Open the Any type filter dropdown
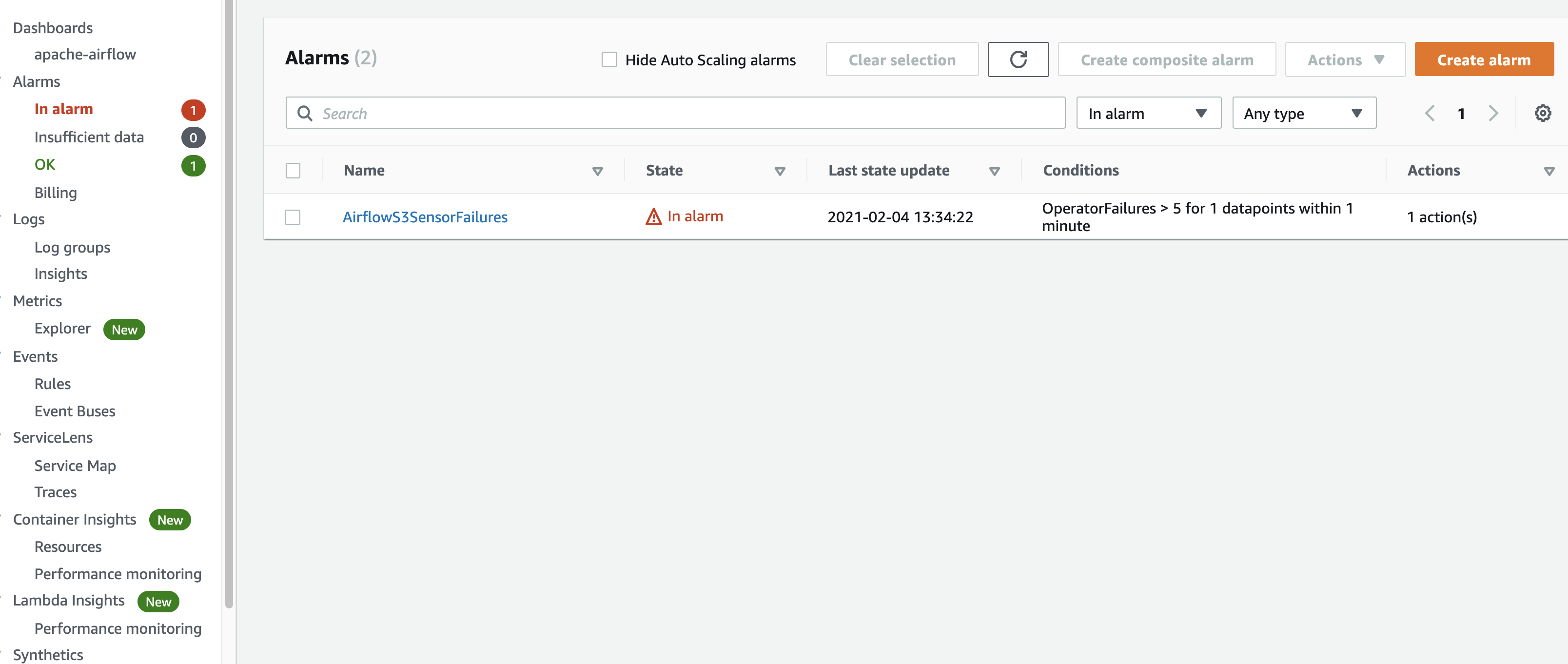1568x664 pixels. pos(1303,113)
